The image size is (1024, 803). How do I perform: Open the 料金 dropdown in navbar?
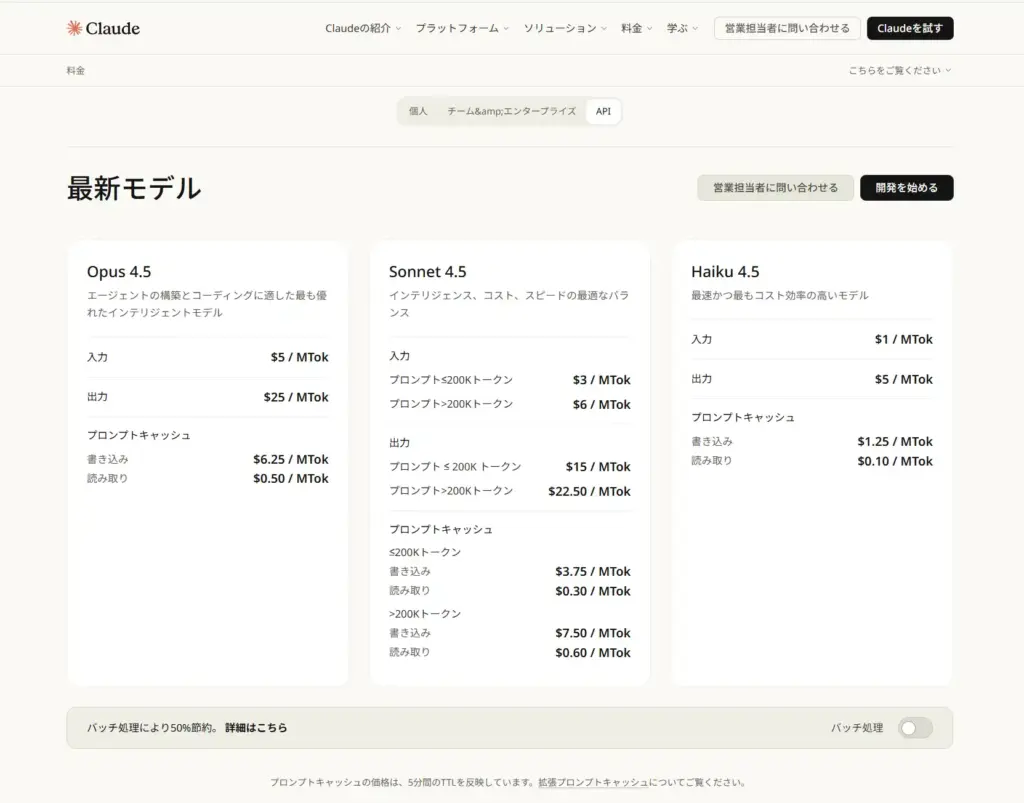[636, 29]
